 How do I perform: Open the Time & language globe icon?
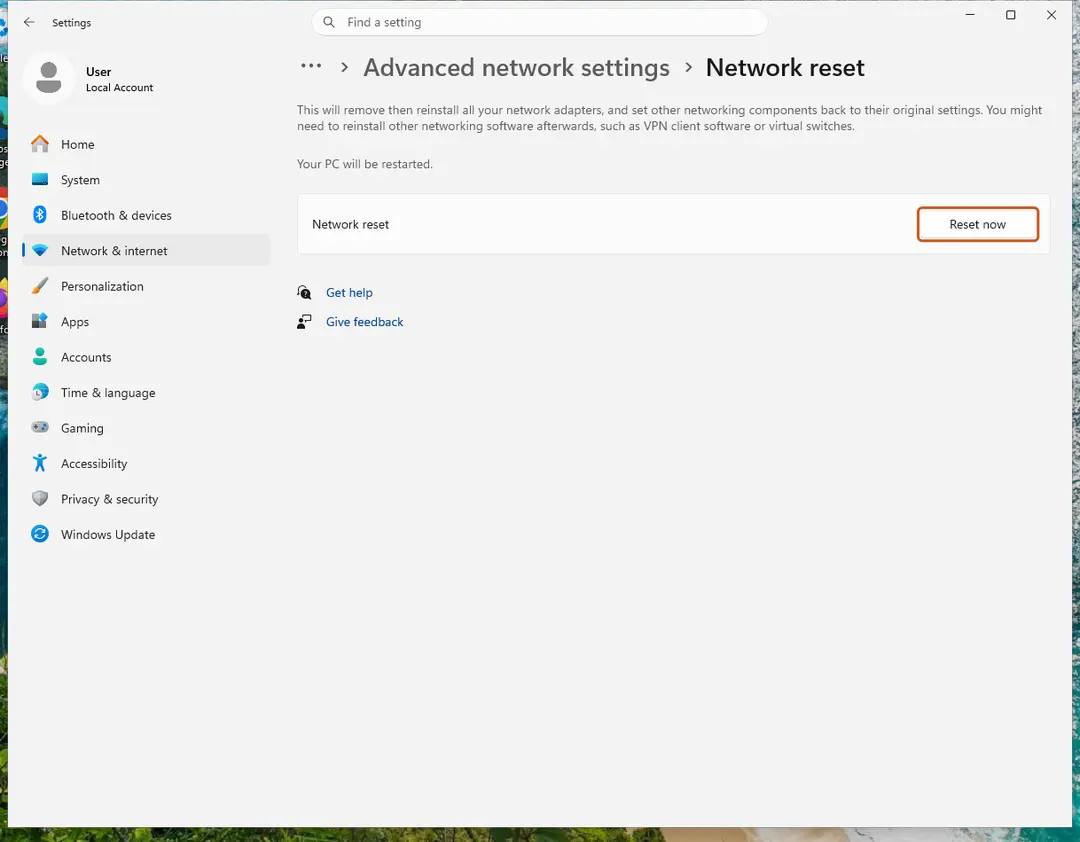coord(40,393)
